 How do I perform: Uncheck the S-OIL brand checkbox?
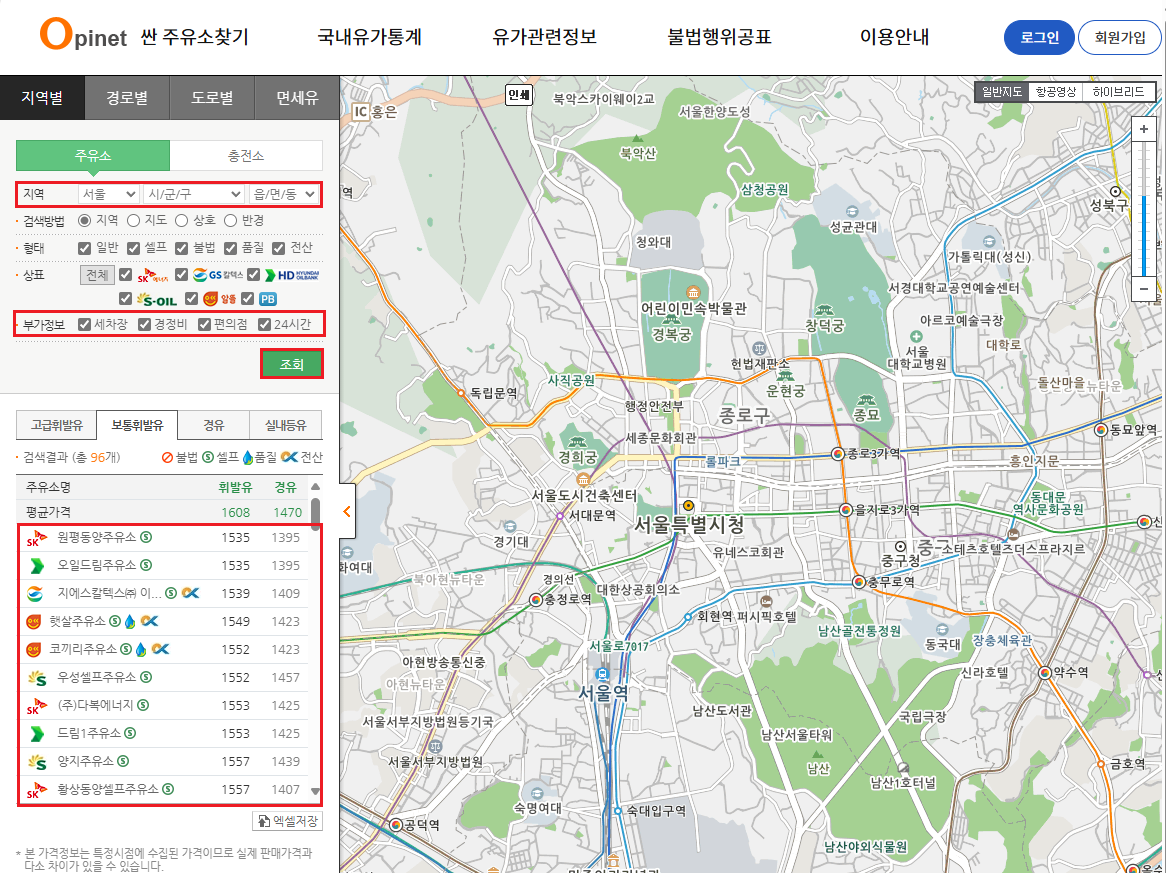(x=125, y=299)
